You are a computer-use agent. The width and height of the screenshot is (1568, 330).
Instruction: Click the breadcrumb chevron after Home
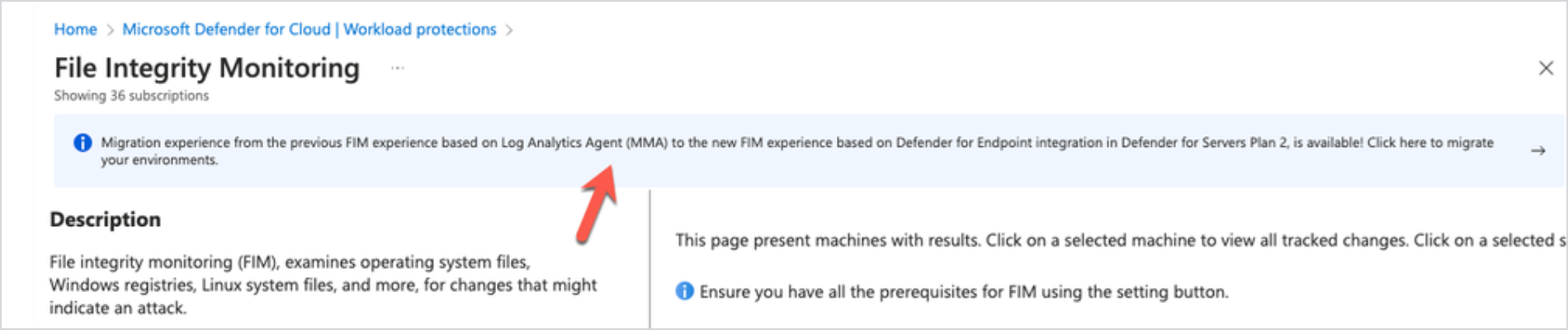click(110, 31)
